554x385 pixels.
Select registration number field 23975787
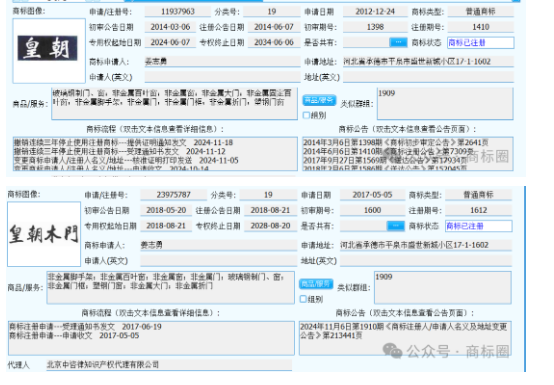[x=173, y=195]
